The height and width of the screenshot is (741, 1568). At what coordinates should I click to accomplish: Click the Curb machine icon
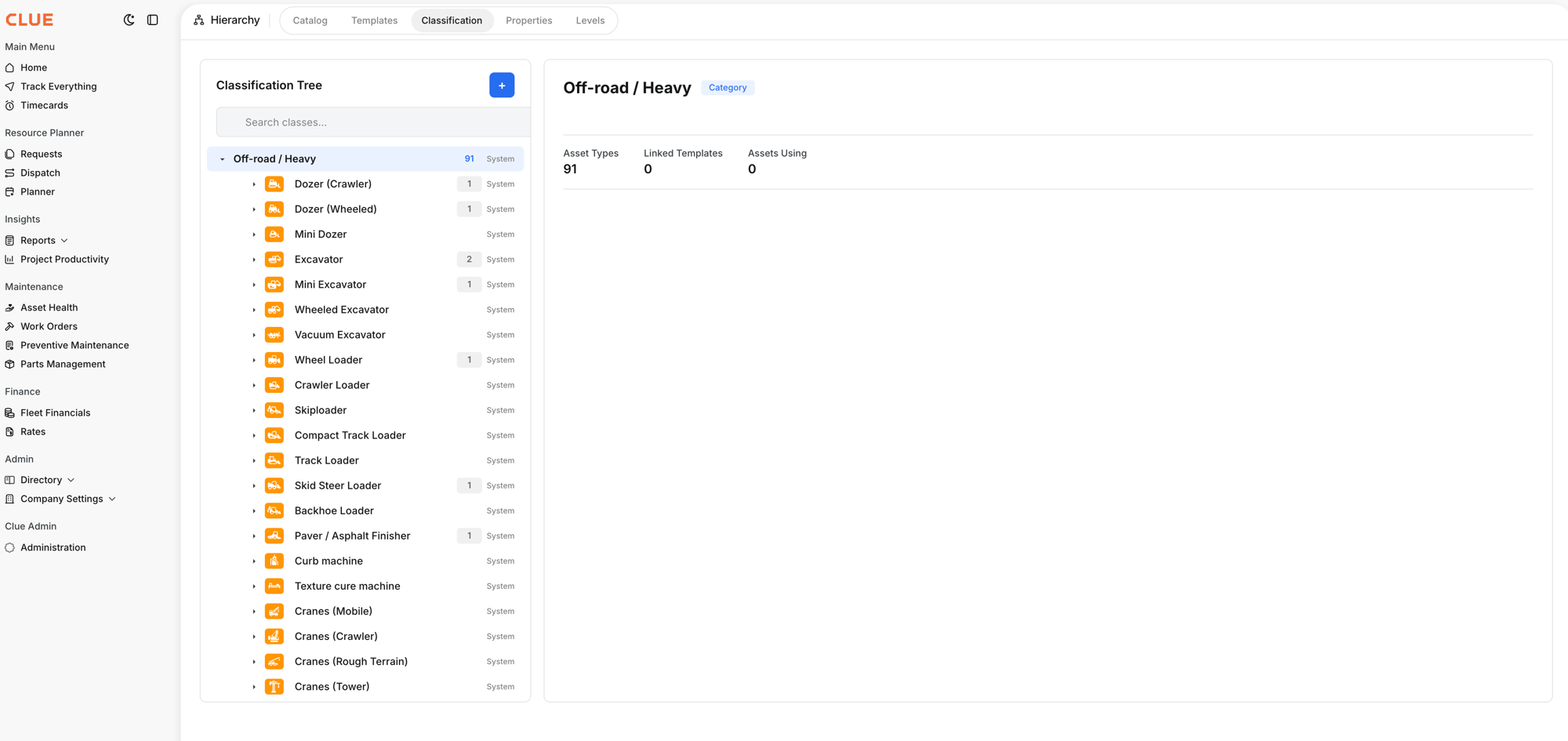coord(274,560)
